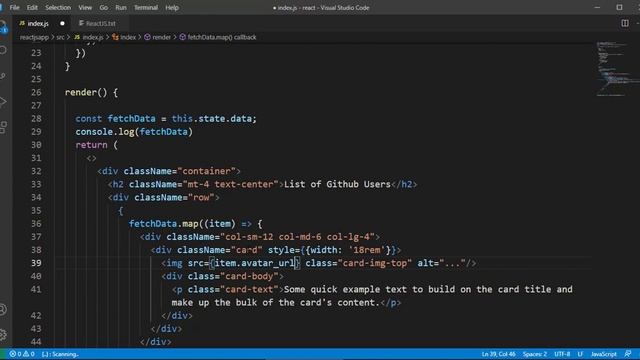Open the Run menu
This screenshot has height=360, width=640.
pyautogui.click(x=121, y=7)
